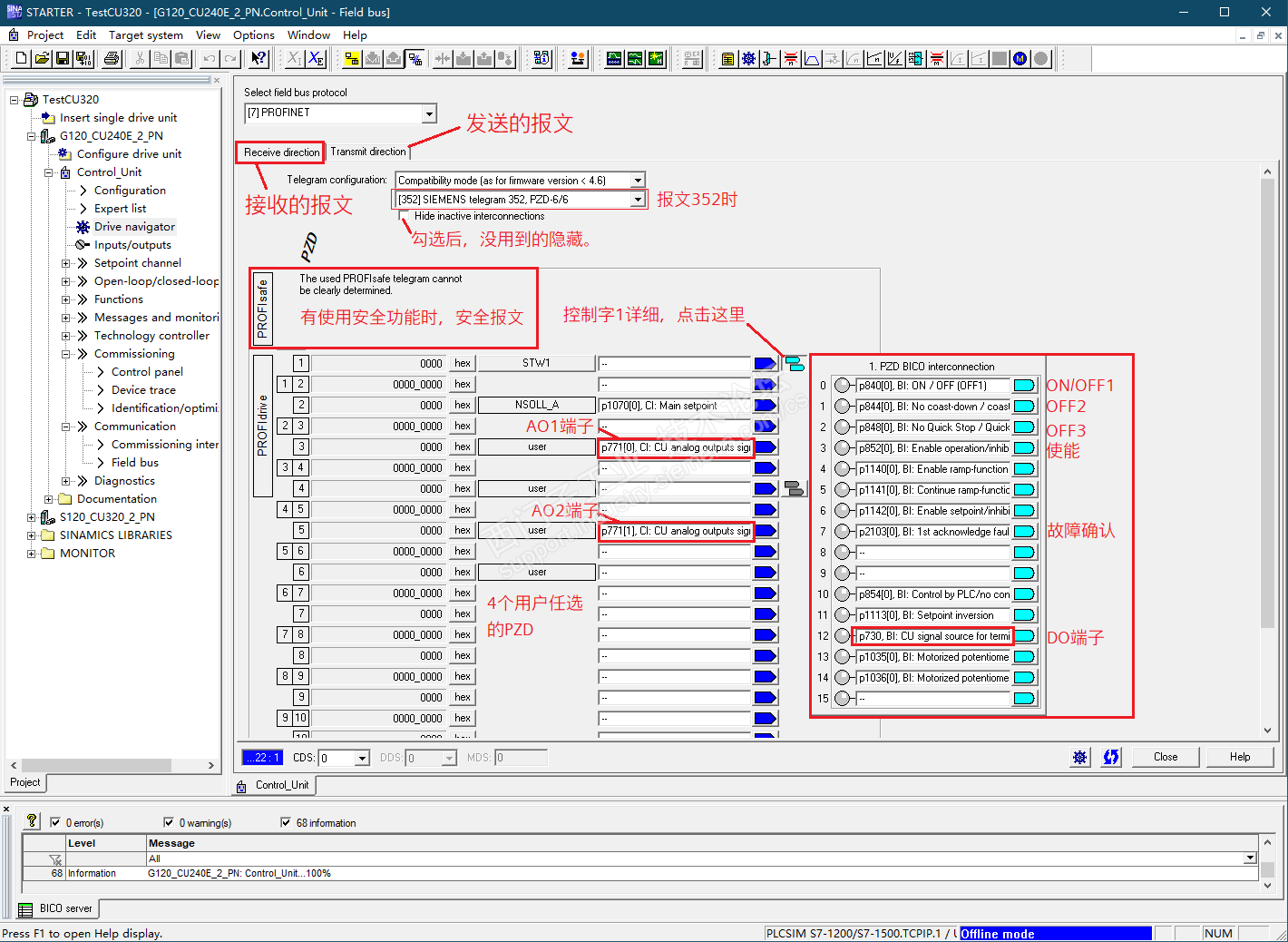
Task: Click cyan button next to p840[0] ON/OFF (OFF1)
Action: 1024,386
